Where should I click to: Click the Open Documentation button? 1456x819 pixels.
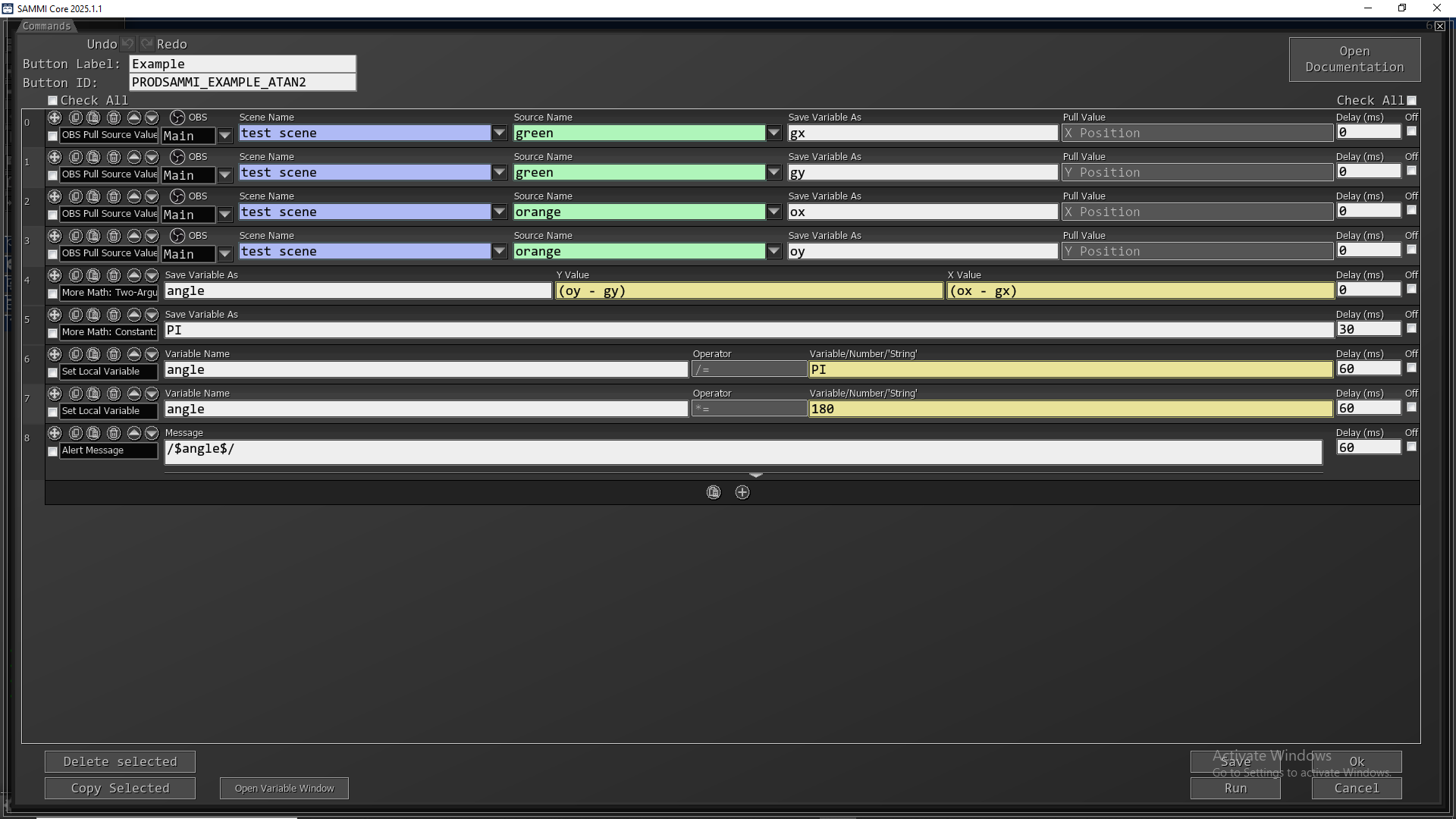coord(1354,59)
